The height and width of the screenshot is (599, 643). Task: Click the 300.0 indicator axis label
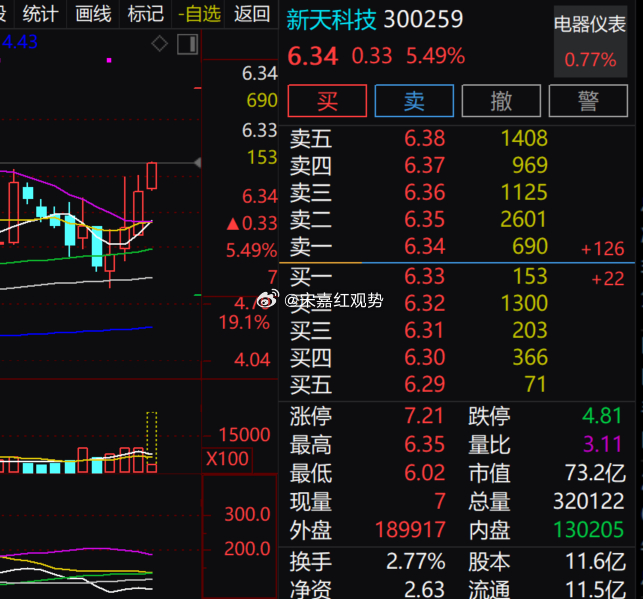(x=247, y=514)
